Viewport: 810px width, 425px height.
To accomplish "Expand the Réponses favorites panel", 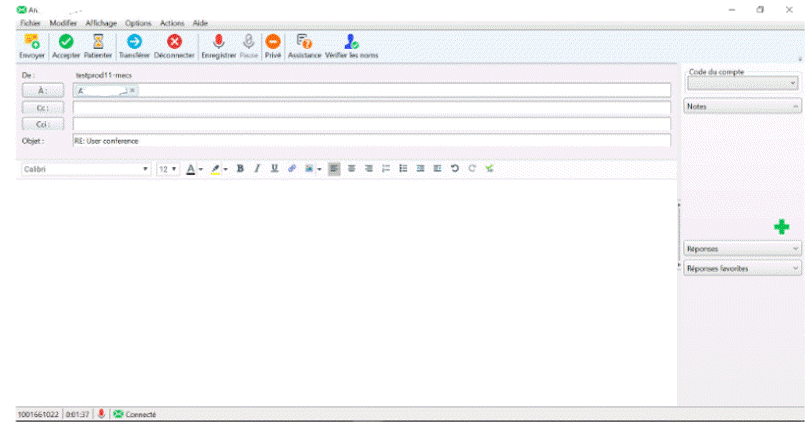I will (x=743, y=268).
